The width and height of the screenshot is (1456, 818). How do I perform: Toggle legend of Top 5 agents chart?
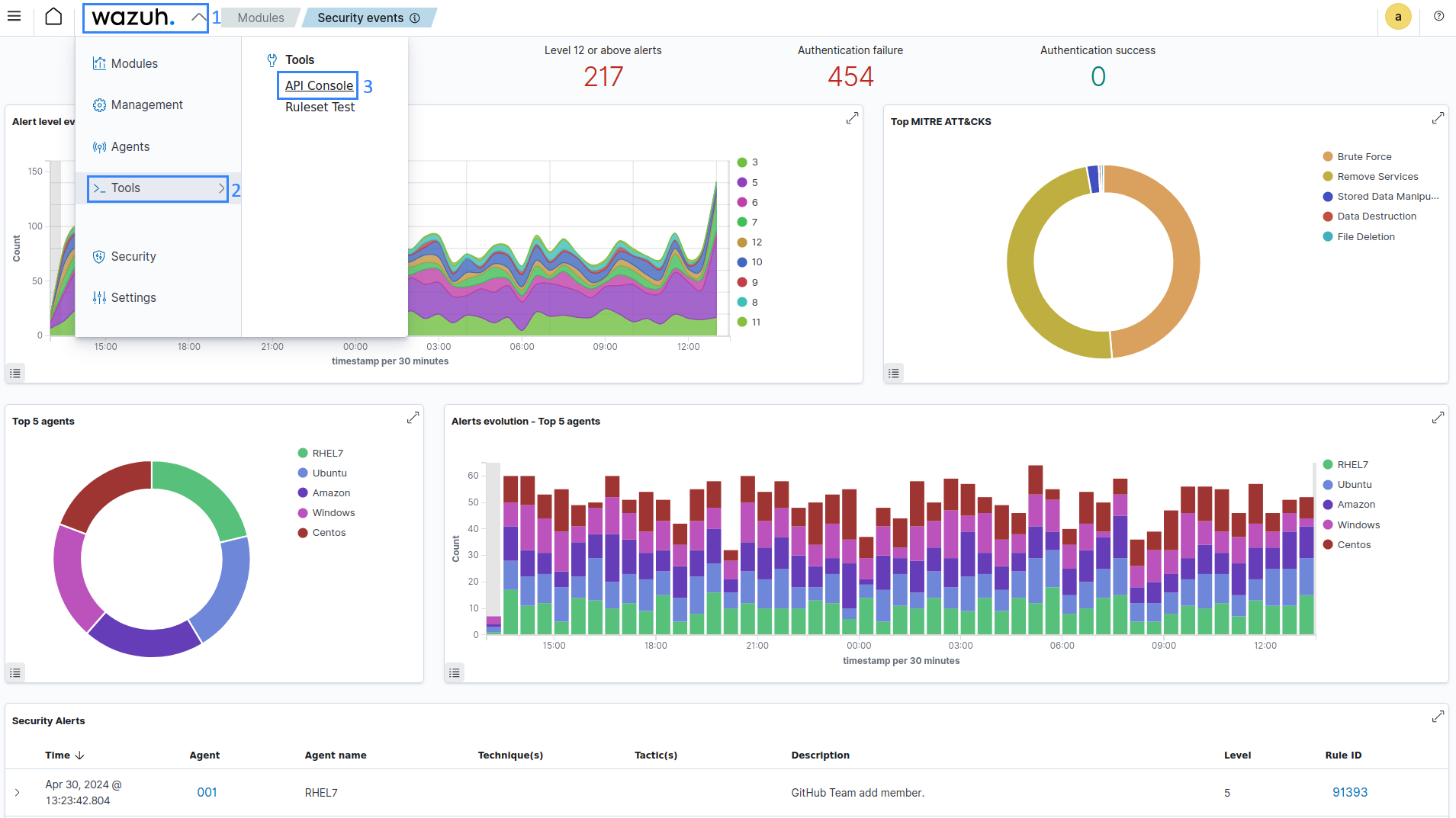(15, 672)
